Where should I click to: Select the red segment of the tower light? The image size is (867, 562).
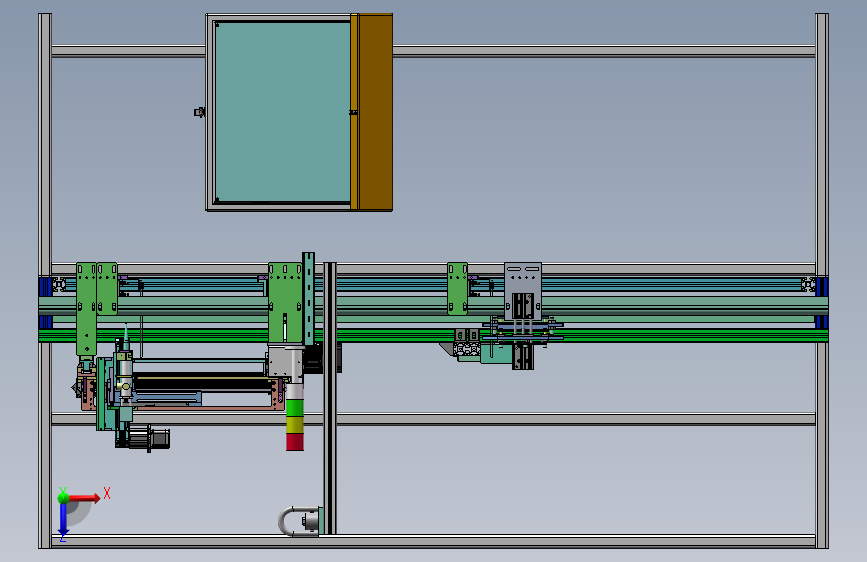click(295, 442)
